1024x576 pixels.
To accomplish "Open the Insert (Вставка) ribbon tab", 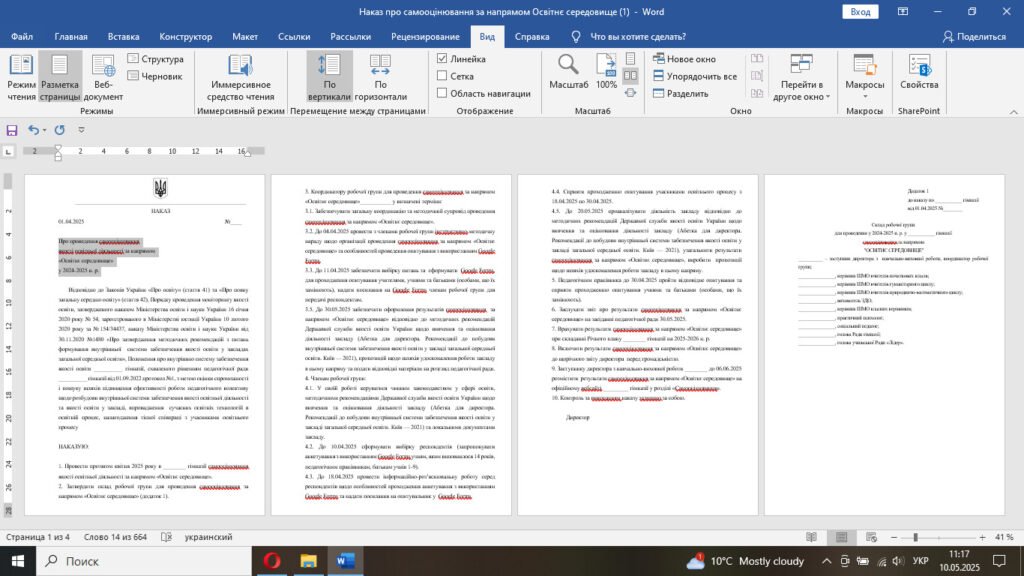I will point(123,36).
